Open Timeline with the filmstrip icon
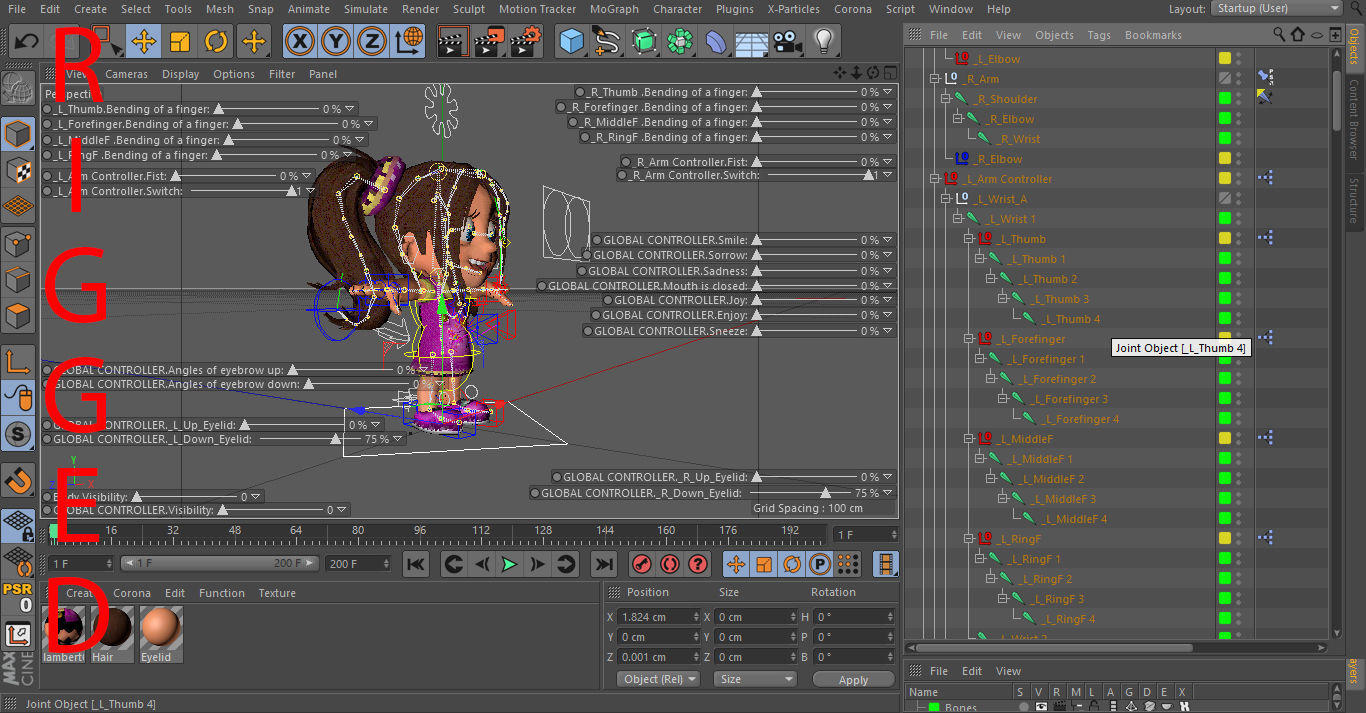 [885, 564]
